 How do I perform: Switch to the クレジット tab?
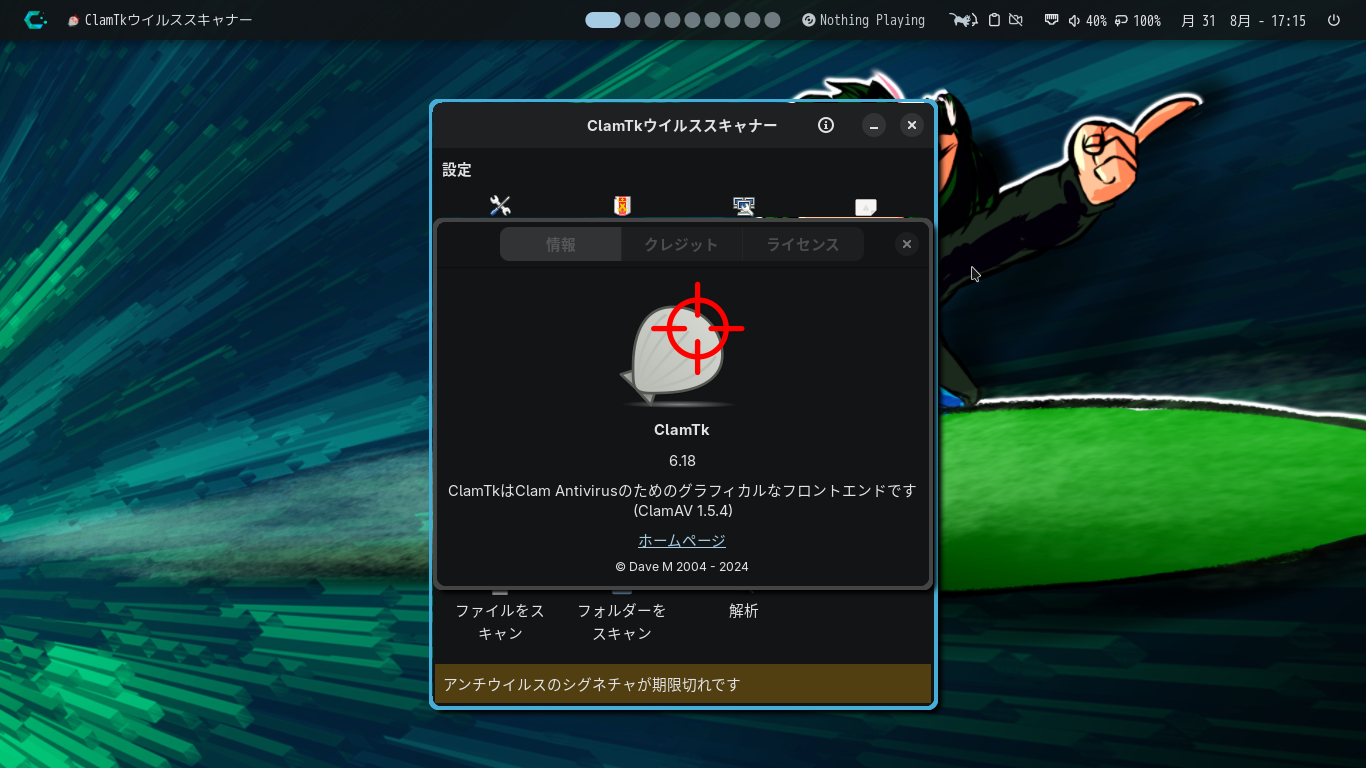click(x=682, y=244)
